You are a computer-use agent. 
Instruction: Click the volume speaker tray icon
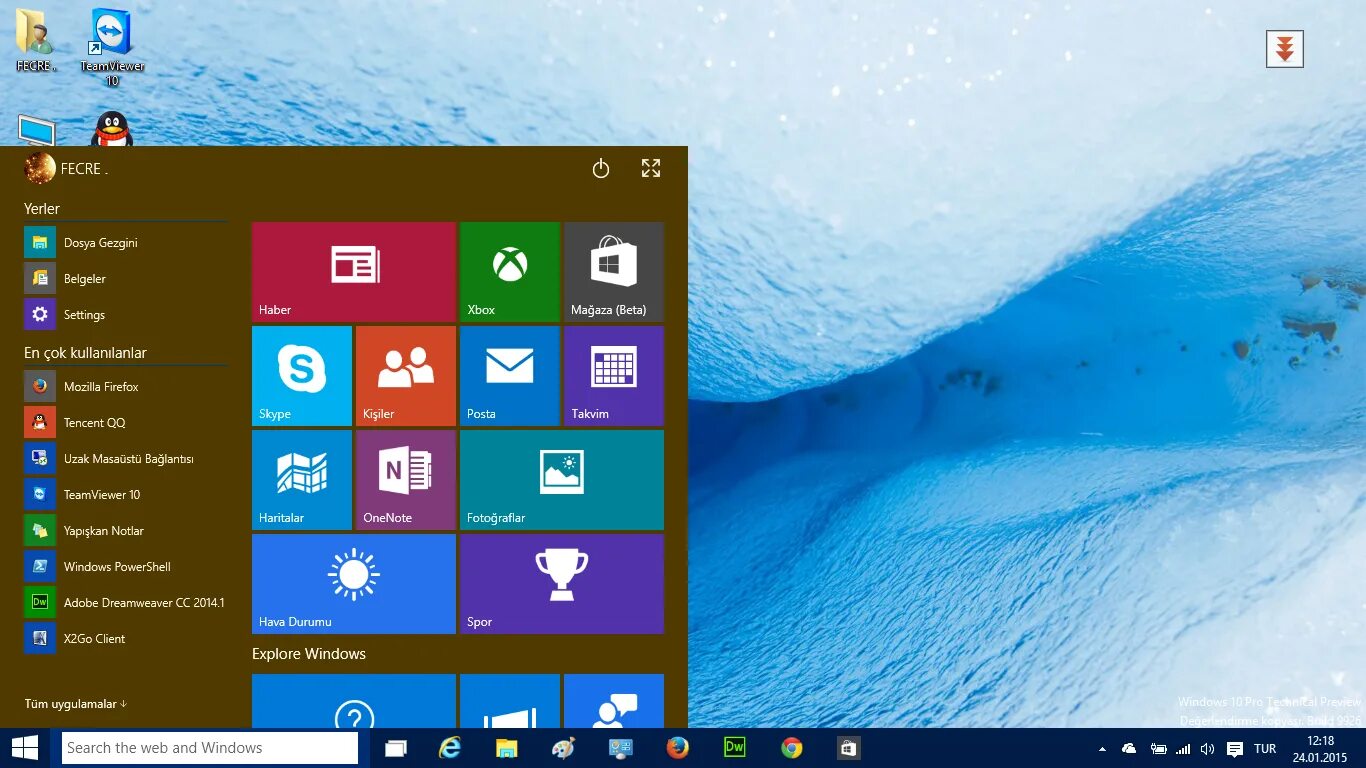(x=1207, y=749)
